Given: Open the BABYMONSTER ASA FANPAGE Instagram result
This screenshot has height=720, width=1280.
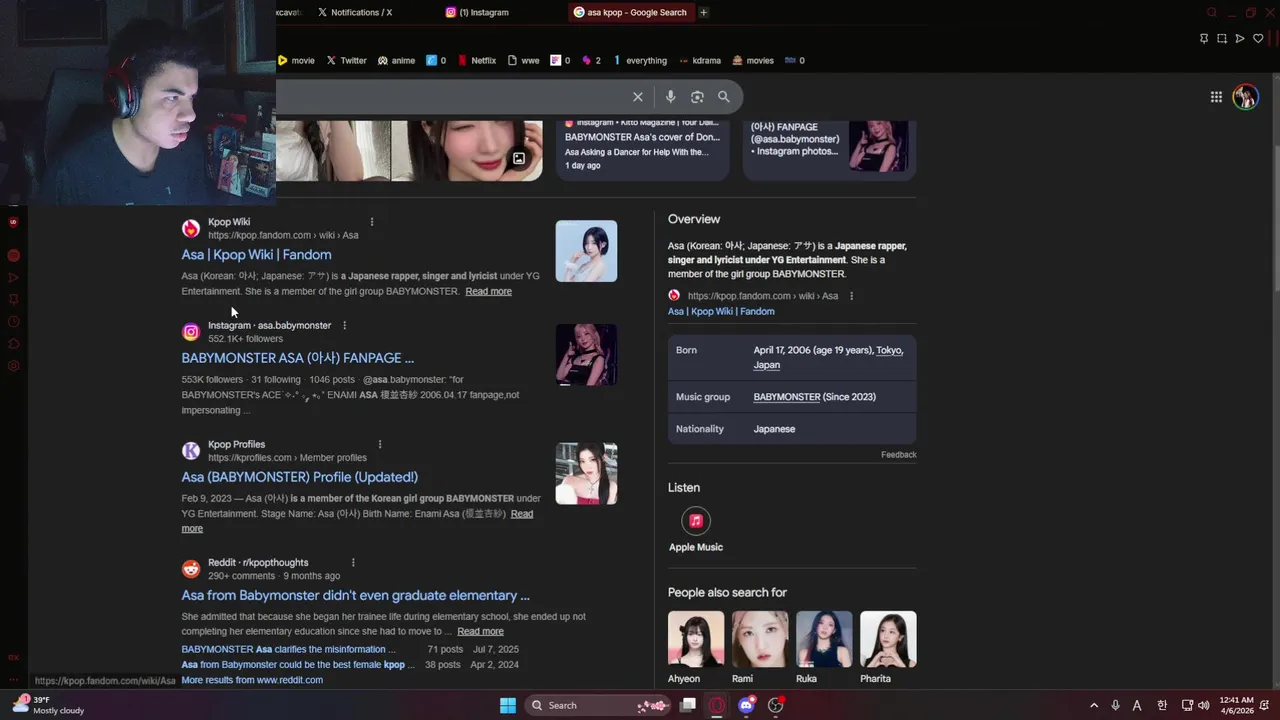Looking at the screenshot, I should click(297, 358).
